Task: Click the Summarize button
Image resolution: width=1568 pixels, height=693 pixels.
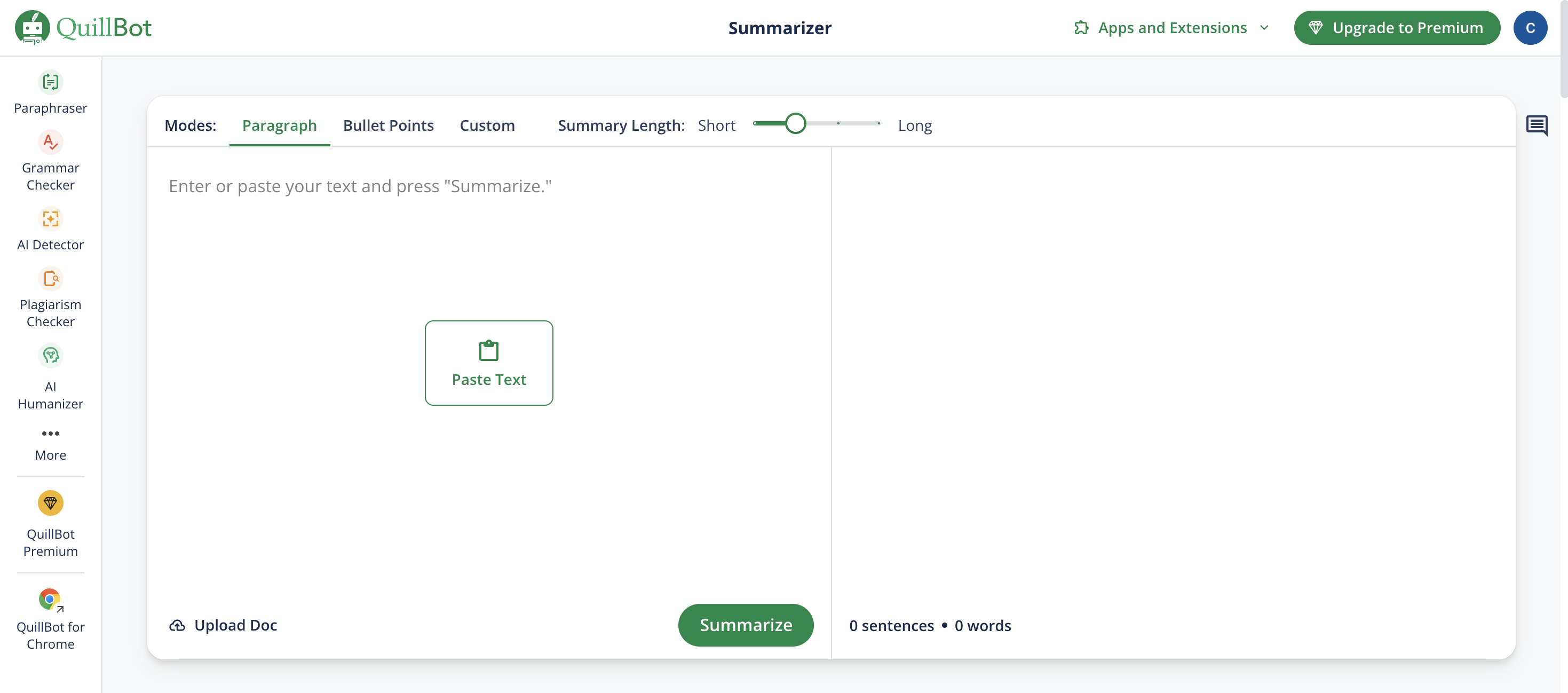Action: pos(746,625)
